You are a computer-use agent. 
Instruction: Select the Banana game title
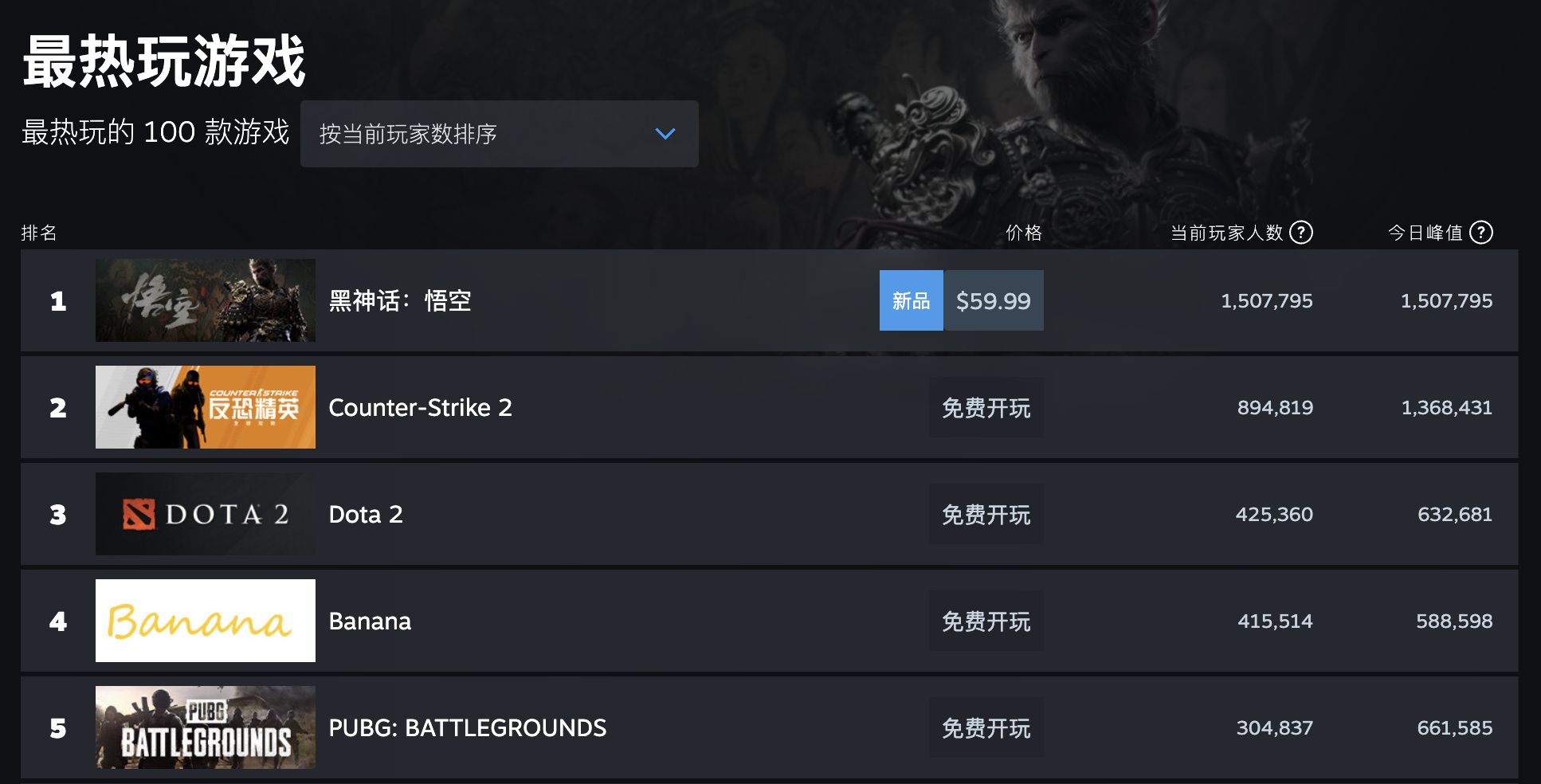click(370, 621)
